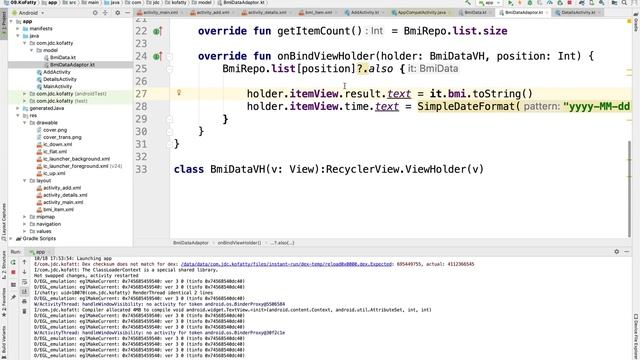
Task: Select DetailsActivity in project tree
Action: [x=60, y=79]
